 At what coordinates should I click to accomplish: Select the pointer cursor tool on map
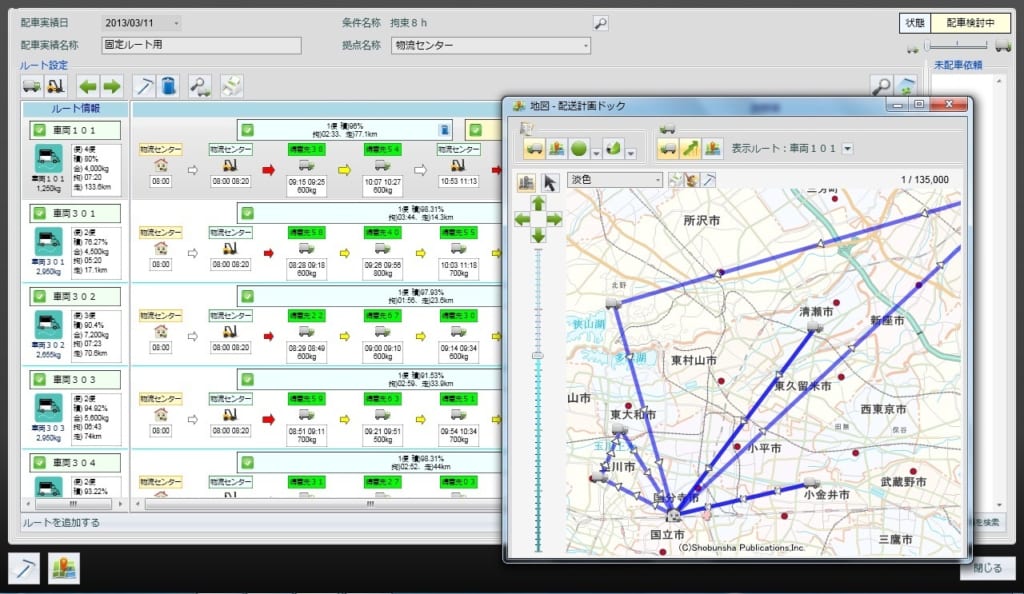(x=549, y=181)
